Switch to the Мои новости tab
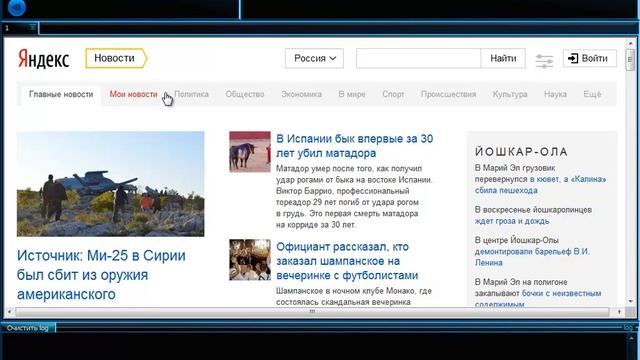Viewport: 640px width, 360px height. (133, 94)
